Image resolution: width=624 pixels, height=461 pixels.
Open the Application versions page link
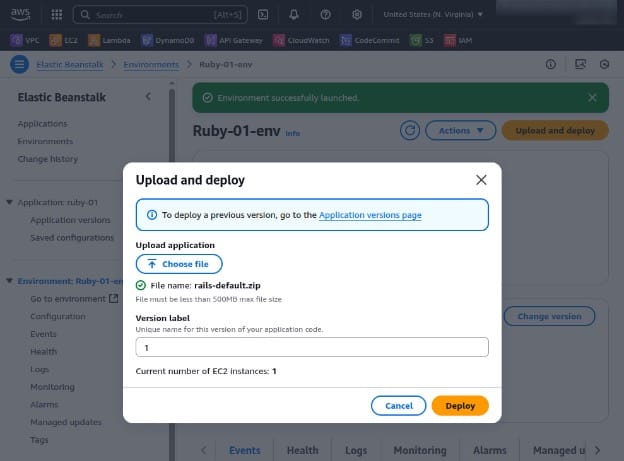click(x=370, y=215)
